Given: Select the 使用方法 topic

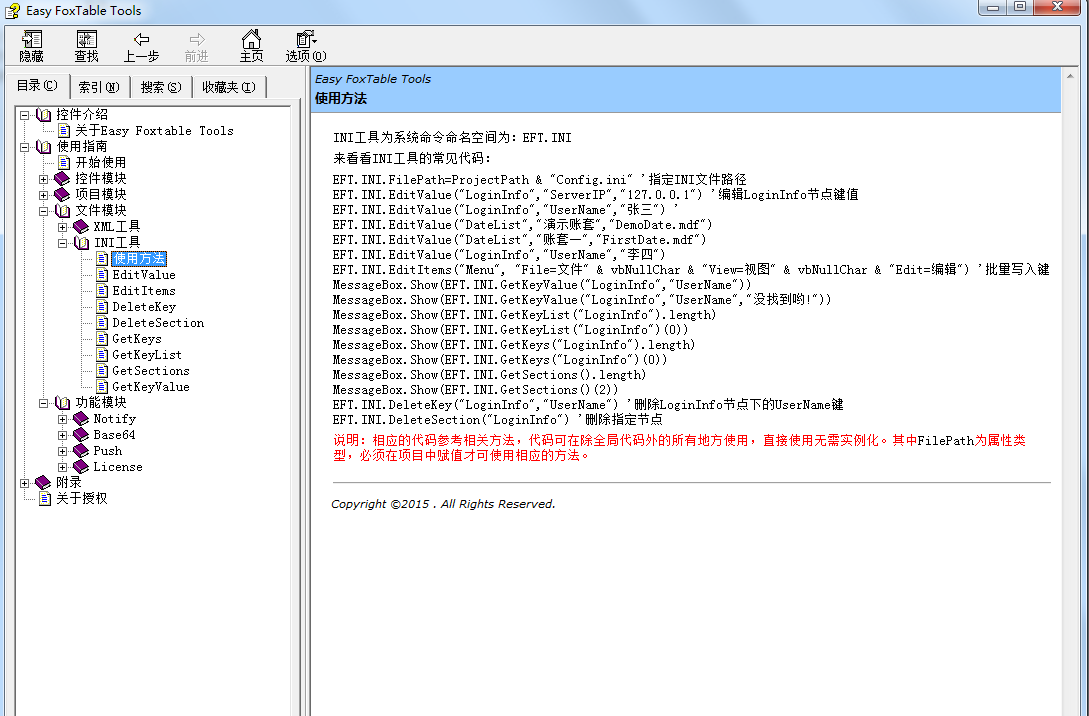Looking at the screenshot, I should [x=139, y=258].
